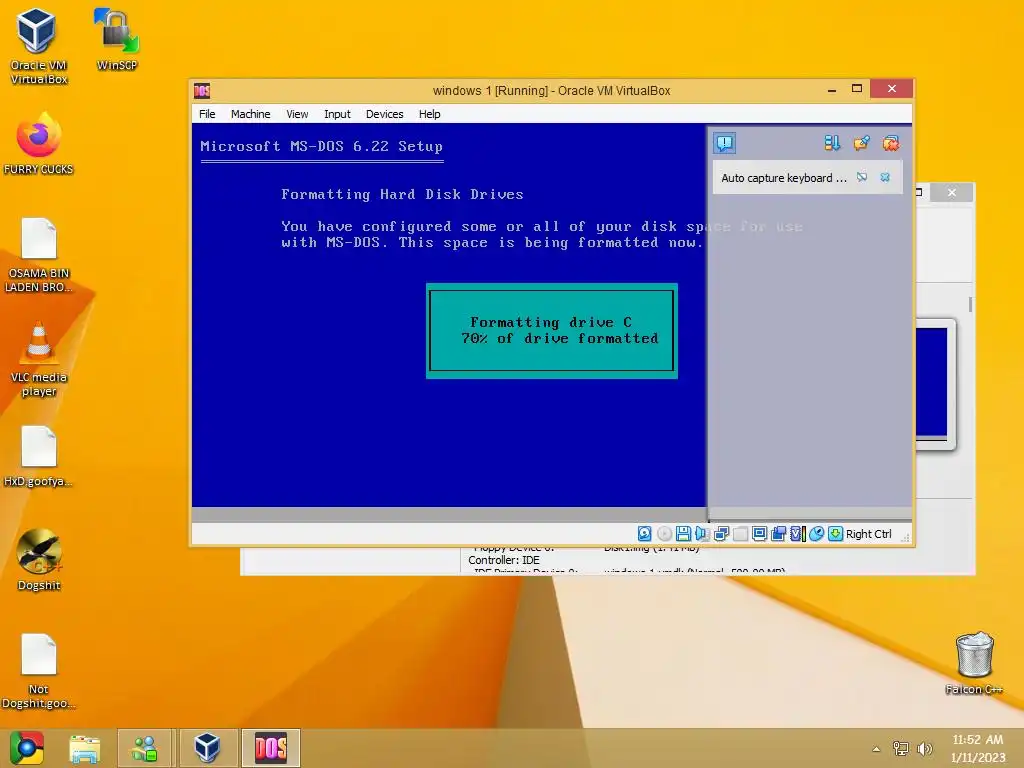Show hidden tray icons arrow
This screenshot has width=1024, height=768.
[x=876, y=749]
